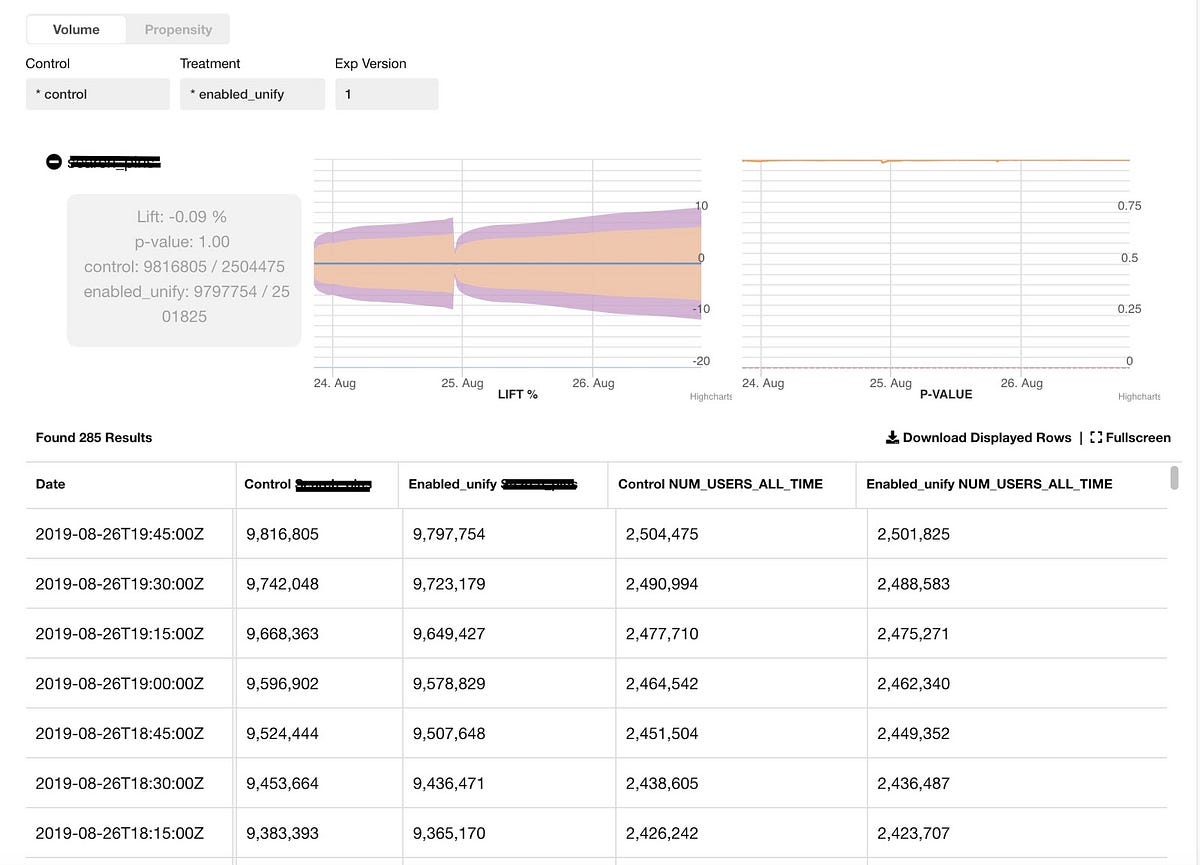
Task: Click the Highcharts credit under the P-VALUE chart
Action: (x=1139, y=396)
